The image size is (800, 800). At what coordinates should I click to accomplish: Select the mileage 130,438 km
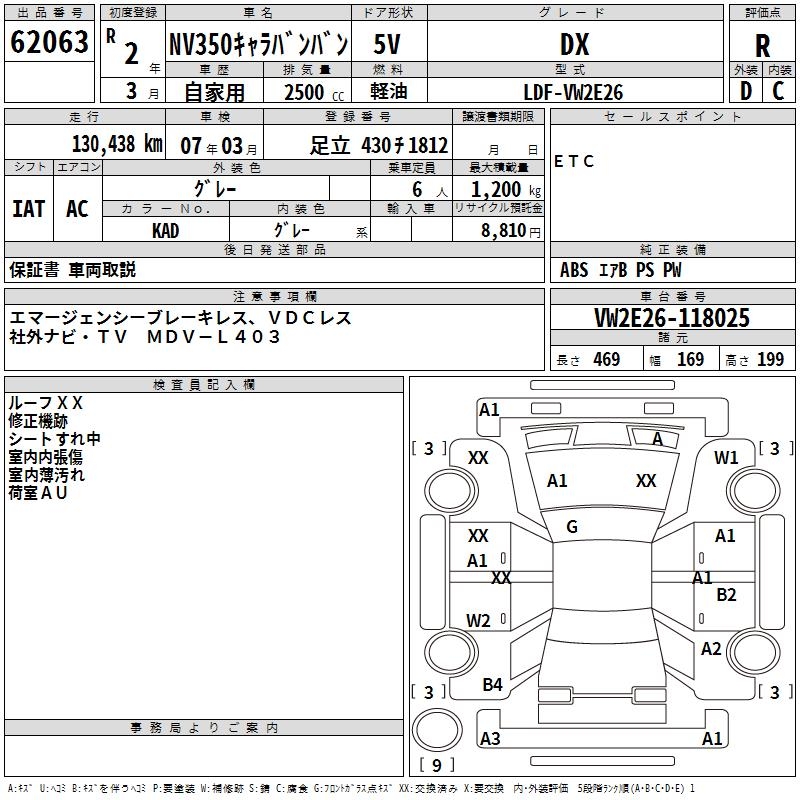coord(117,144)
